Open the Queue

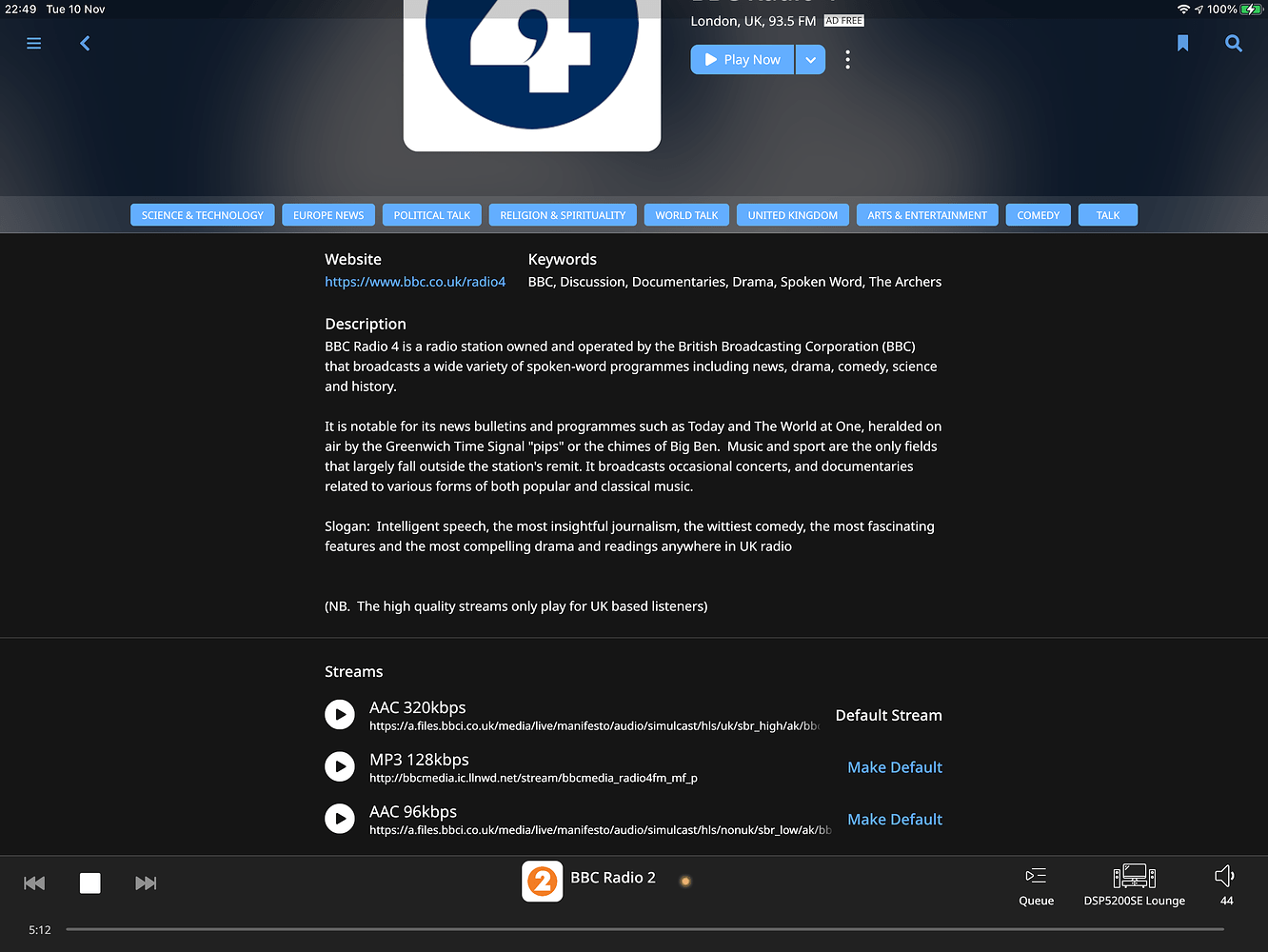[x=1036, y=886]
